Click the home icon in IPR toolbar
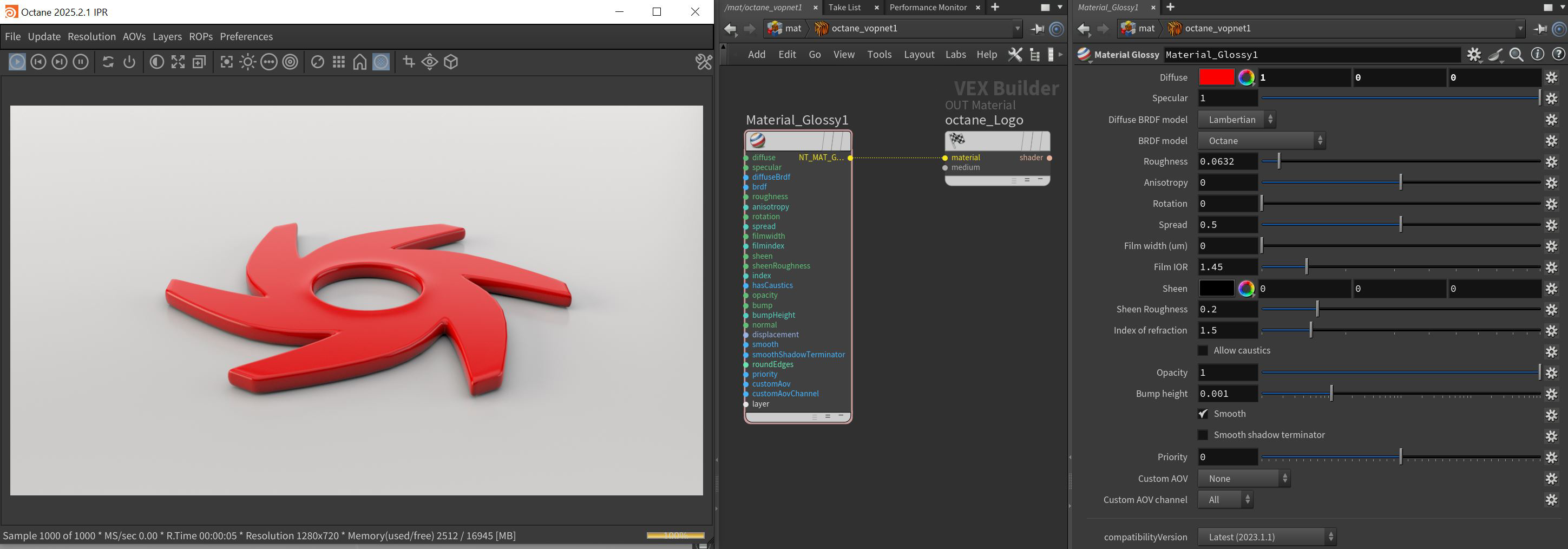This screenshot has width=1568, height=549. pyautogui.click(x=360, y=62)
